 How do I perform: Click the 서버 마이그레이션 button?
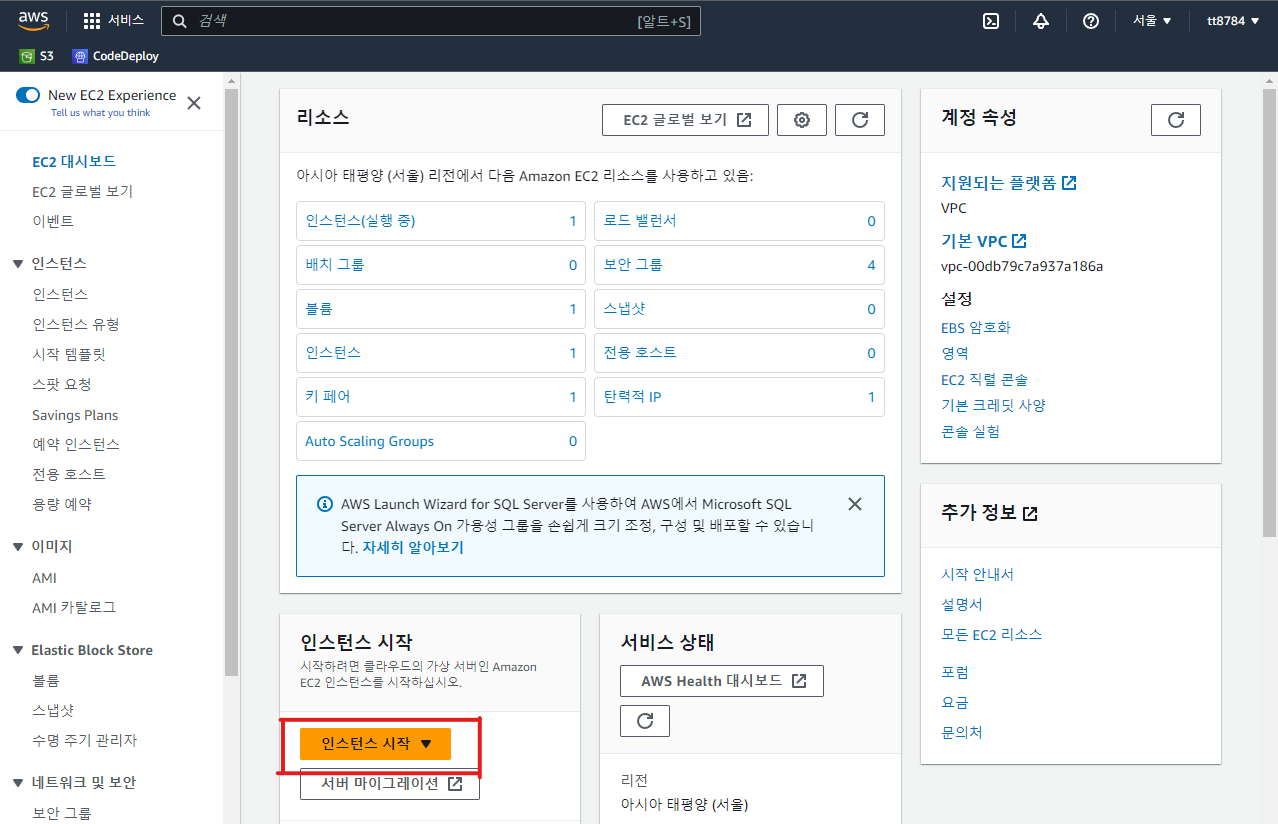click(x=390, y=783)
